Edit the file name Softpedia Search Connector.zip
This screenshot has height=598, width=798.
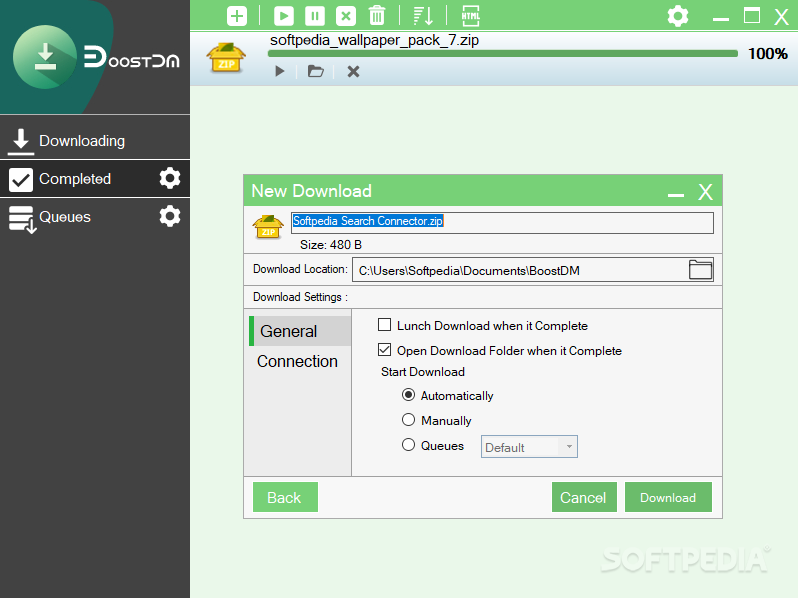(502, 222)
